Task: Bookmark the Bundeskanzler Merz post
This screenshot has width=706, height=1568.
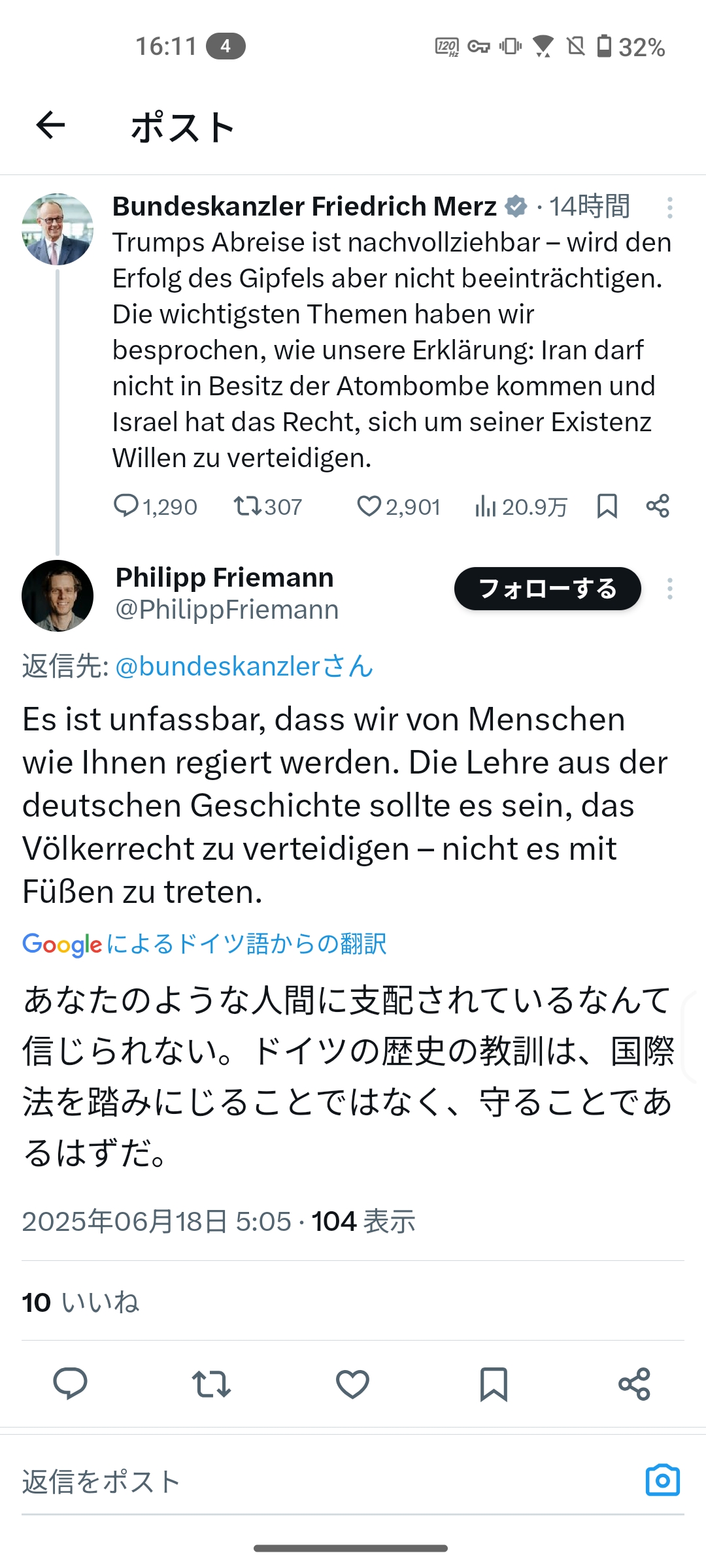Action: point(607,506)
